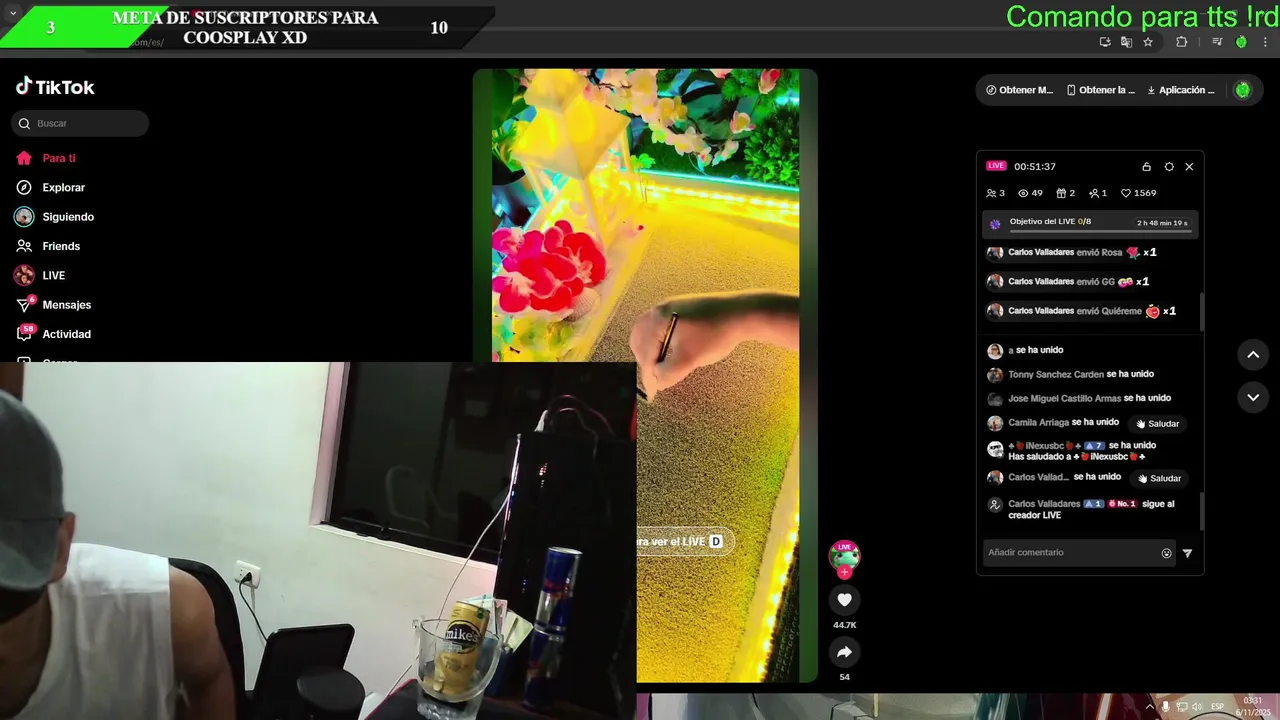Open the emoji picker in comment box
The width and height of the screenshot is (1280, 720).
pos(1166,553)
